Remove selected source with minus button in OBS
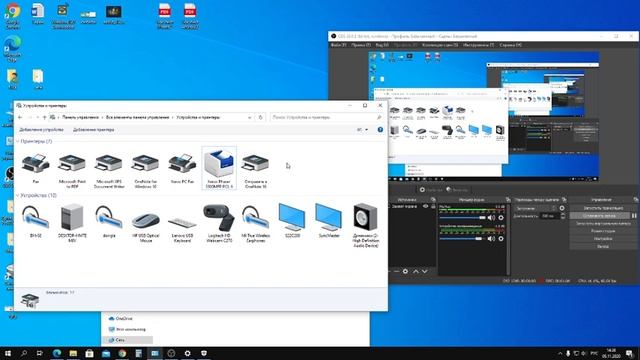Viewport: 640px width, 360px height. point(396,271)
